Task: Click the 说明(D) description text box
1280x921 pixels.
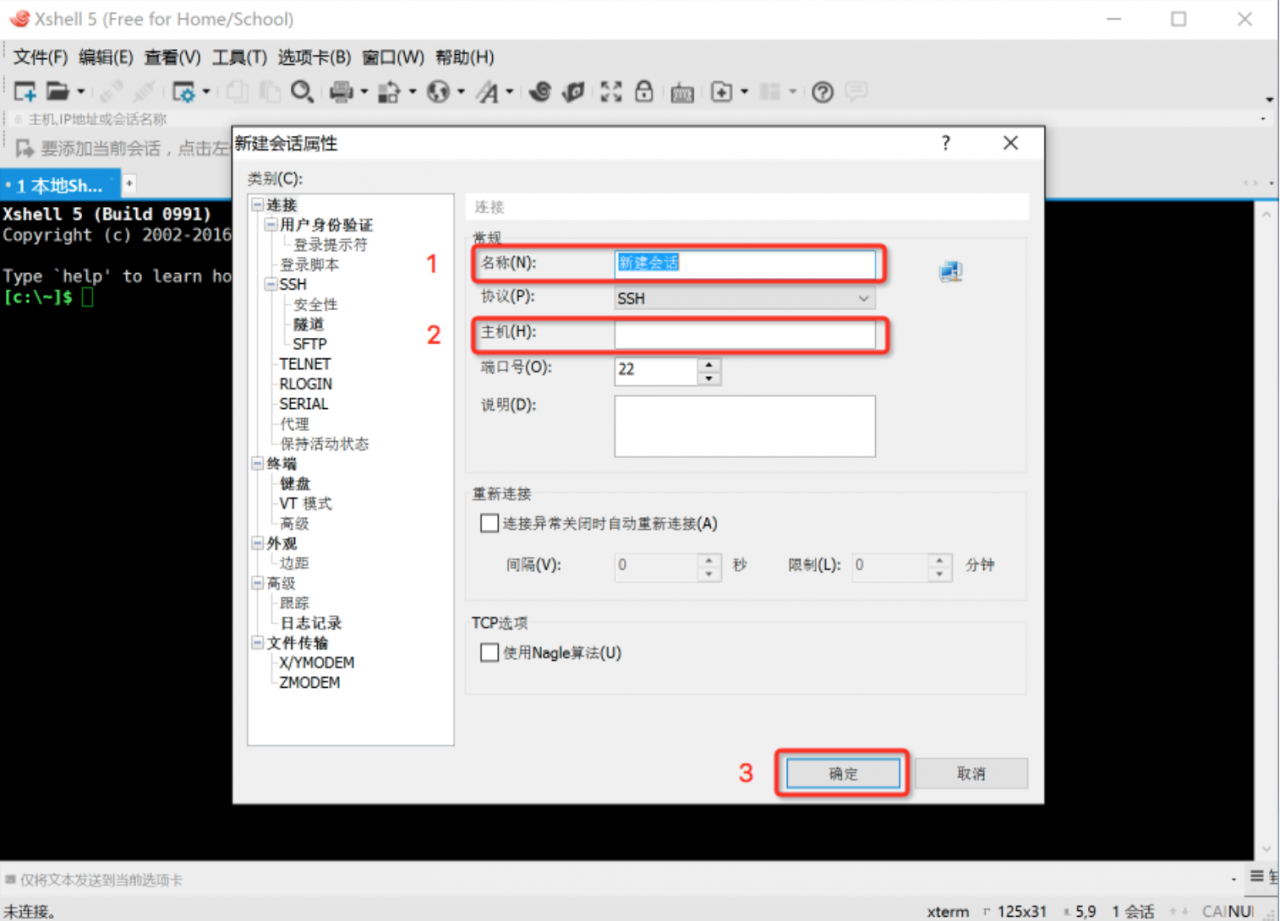Action: coord(745,426)
